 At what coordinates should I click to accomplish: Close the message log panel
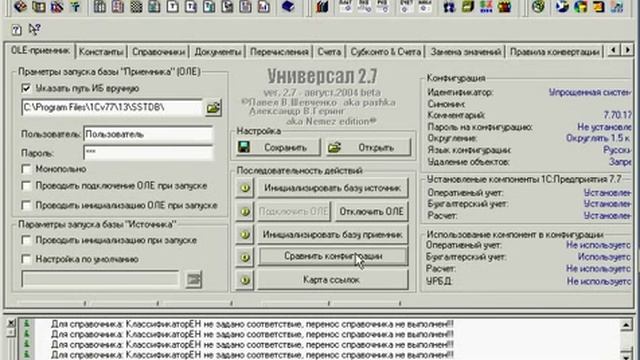pyautogui.click(x=11, y=323)
